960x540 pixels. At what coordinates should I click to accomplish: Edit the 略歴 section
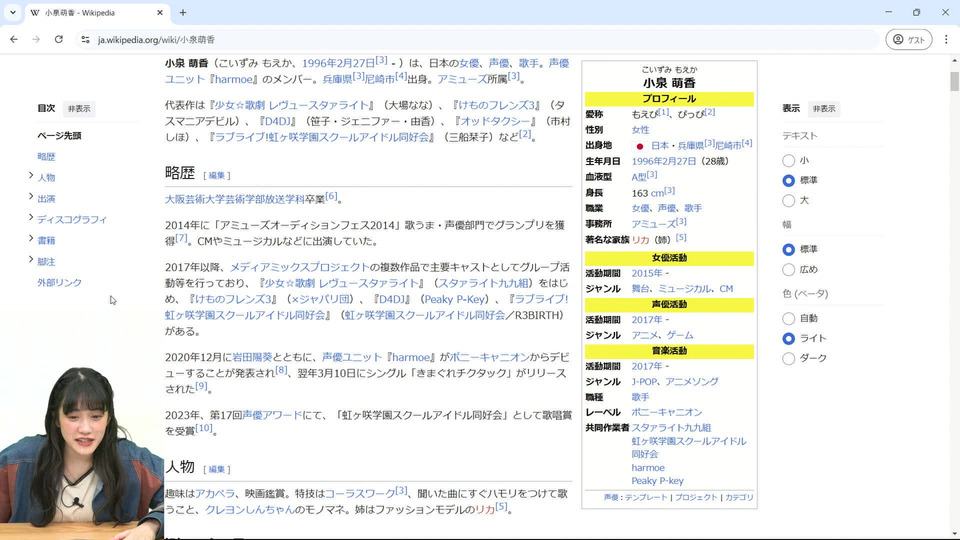point(217,175)
